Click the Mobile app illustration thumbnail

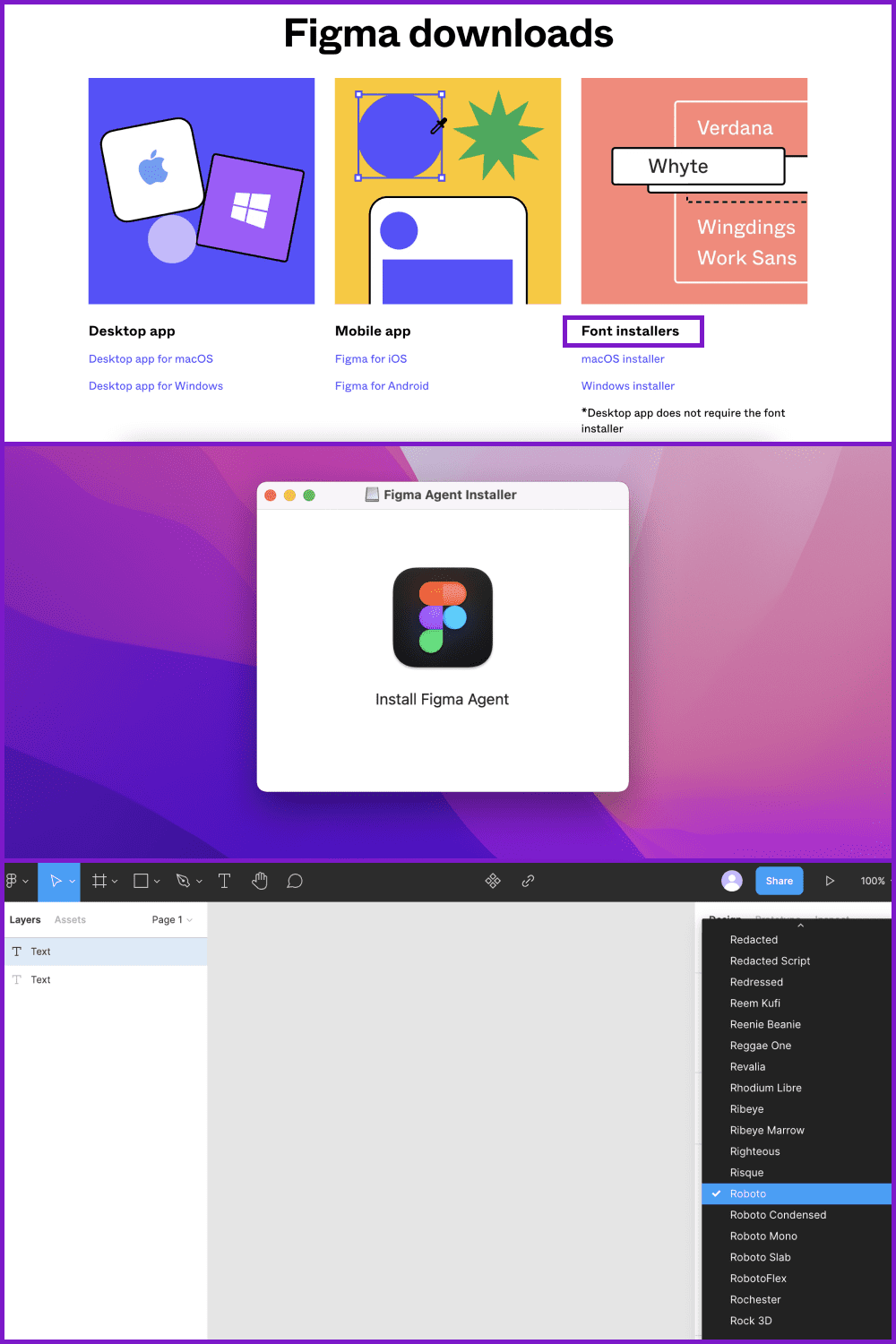(x=448, y=191)
